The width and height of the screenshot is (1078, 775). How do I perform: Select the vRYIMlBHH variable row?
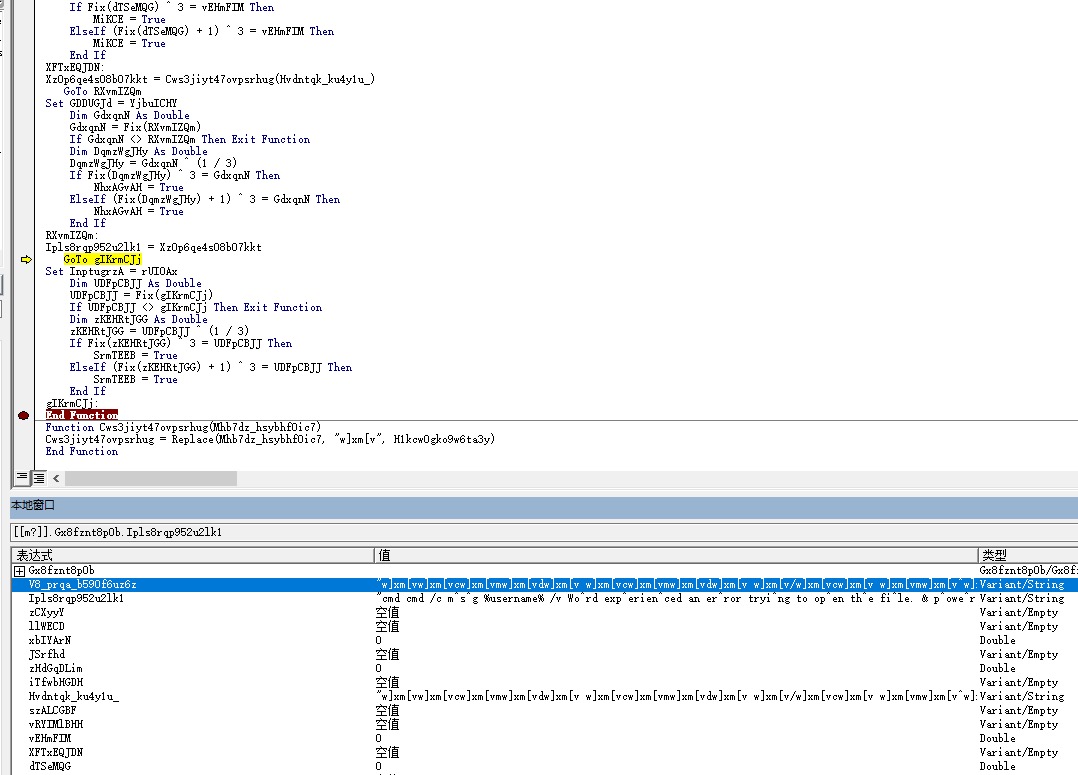(x=544, y=724)
